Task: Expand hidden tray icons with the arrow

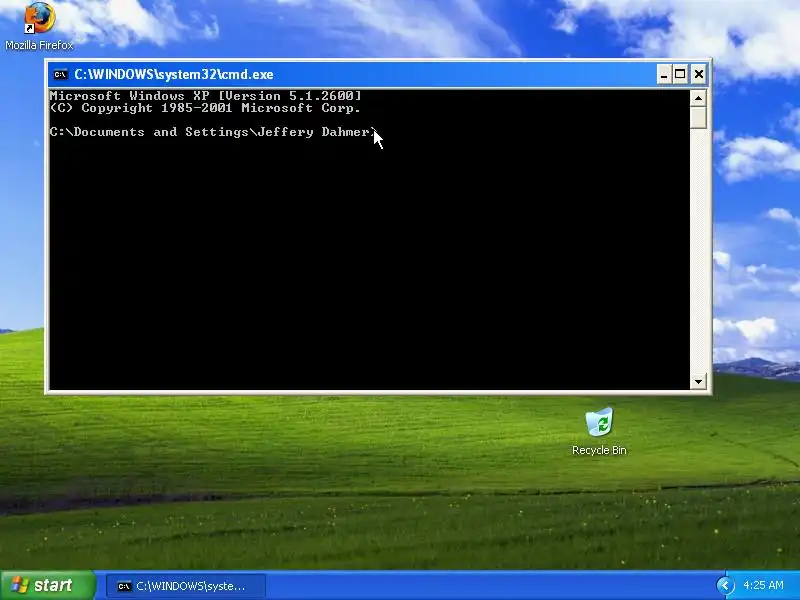Action: point(726,585)
